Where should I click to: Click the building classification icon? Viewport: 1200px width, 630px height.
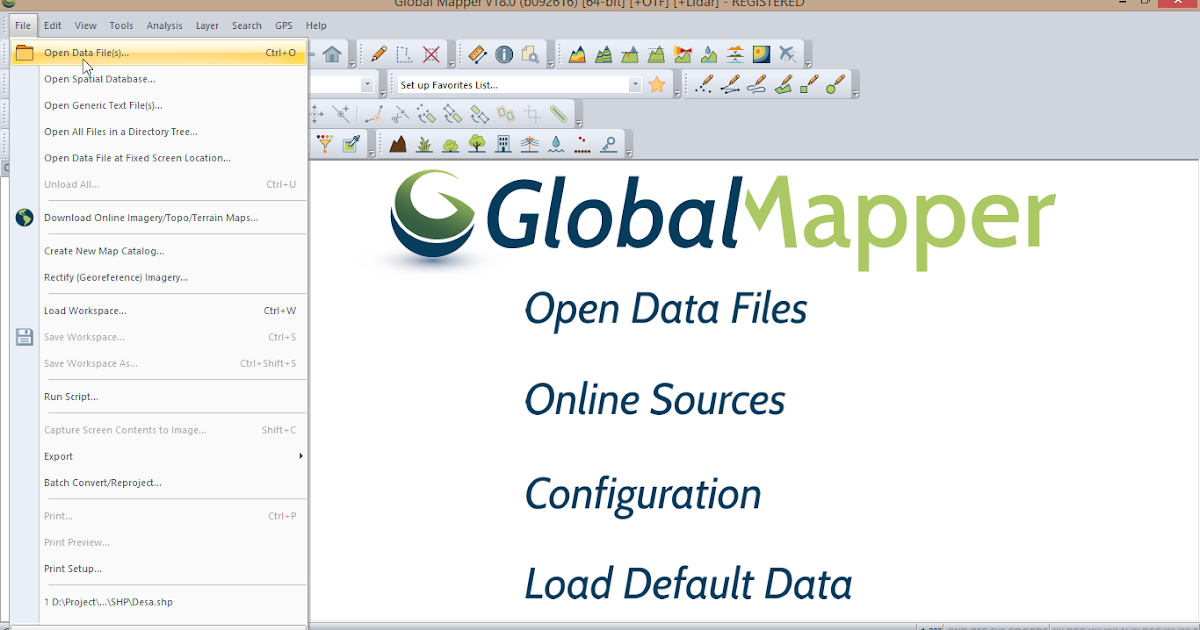click(x=503, y=144)
